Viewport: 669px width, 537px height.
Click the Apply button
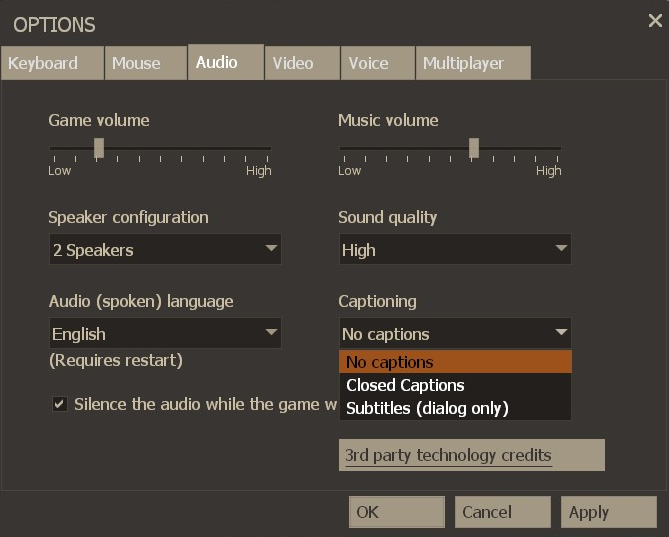click(x=609, y=512)
